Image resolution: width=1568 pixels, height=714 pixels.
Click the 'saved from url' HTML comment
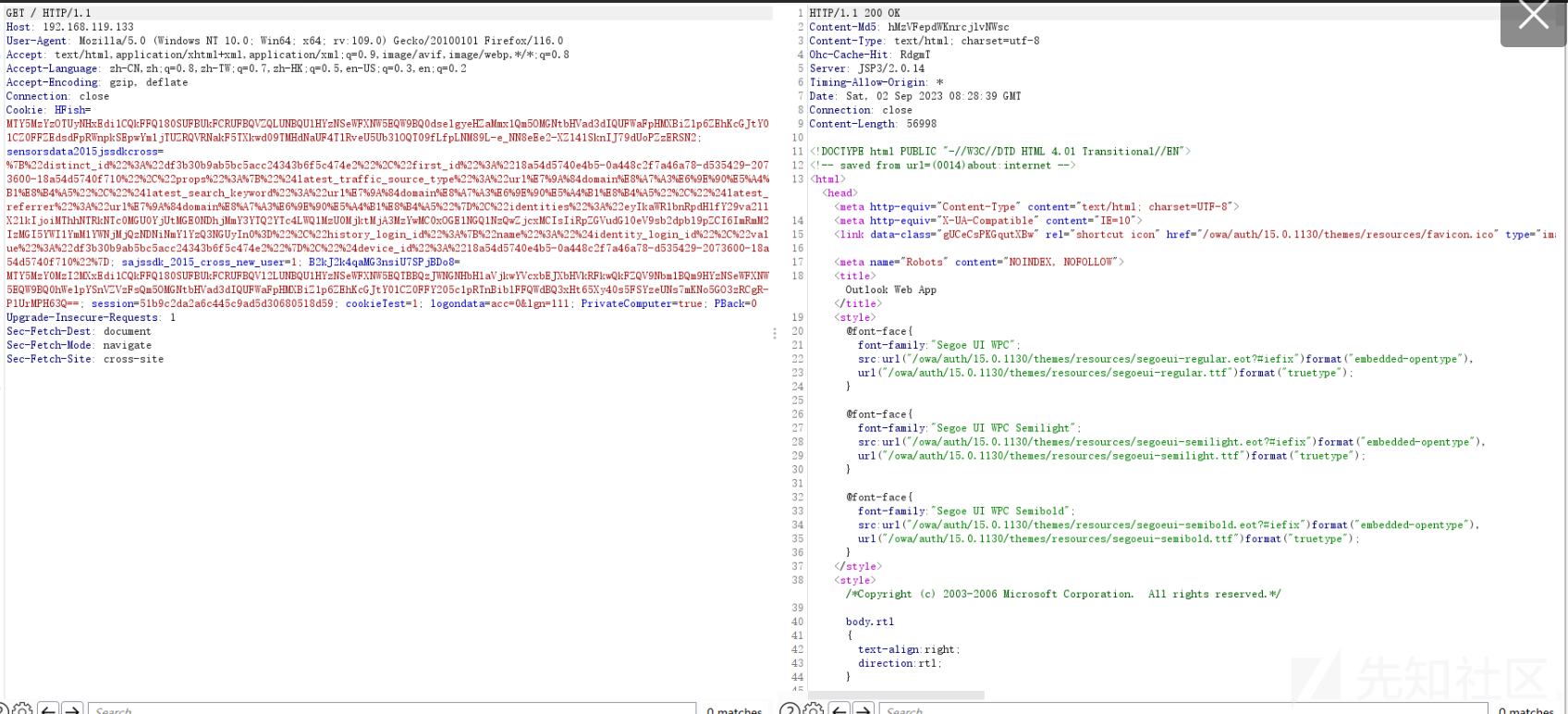click(x=942, y=166)
